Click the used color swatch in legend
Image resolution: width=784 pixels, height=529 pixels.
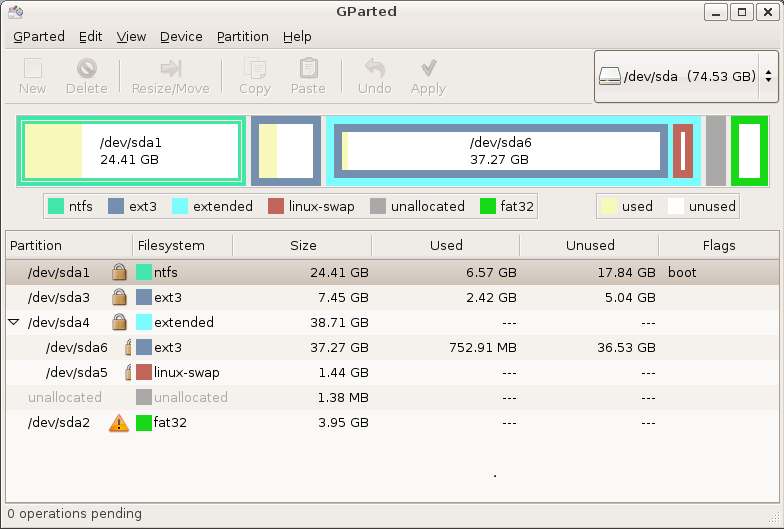(x=609, y=206)
